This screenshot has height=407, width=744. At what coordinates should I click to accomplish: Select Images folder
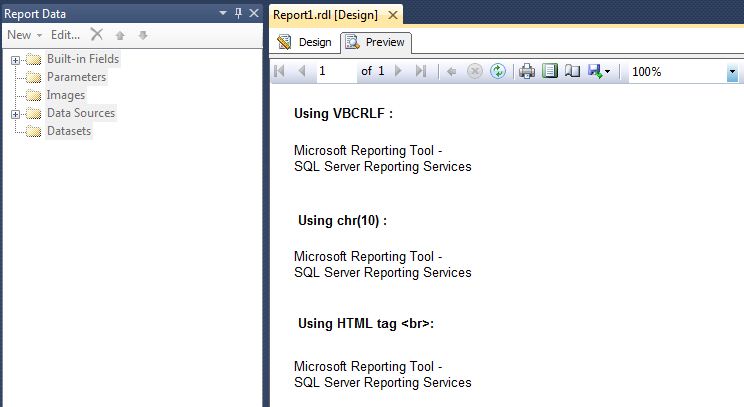(65, 95)
